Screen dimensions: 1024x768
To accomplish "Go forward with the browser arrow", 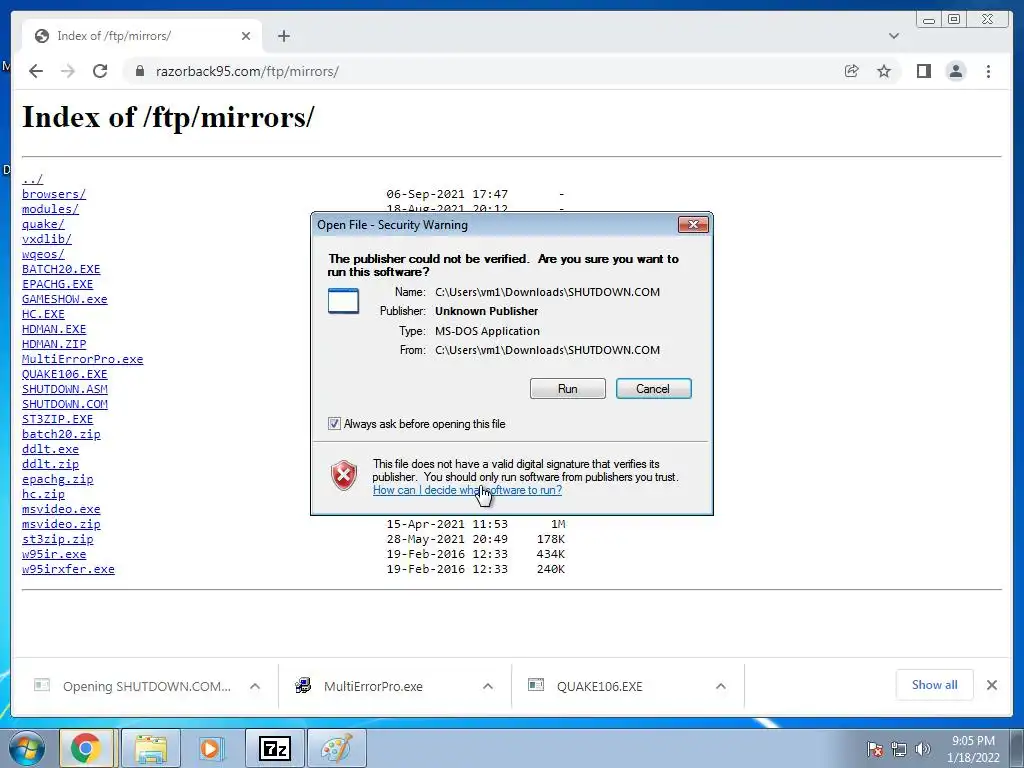I will click(x=67, y=71).
